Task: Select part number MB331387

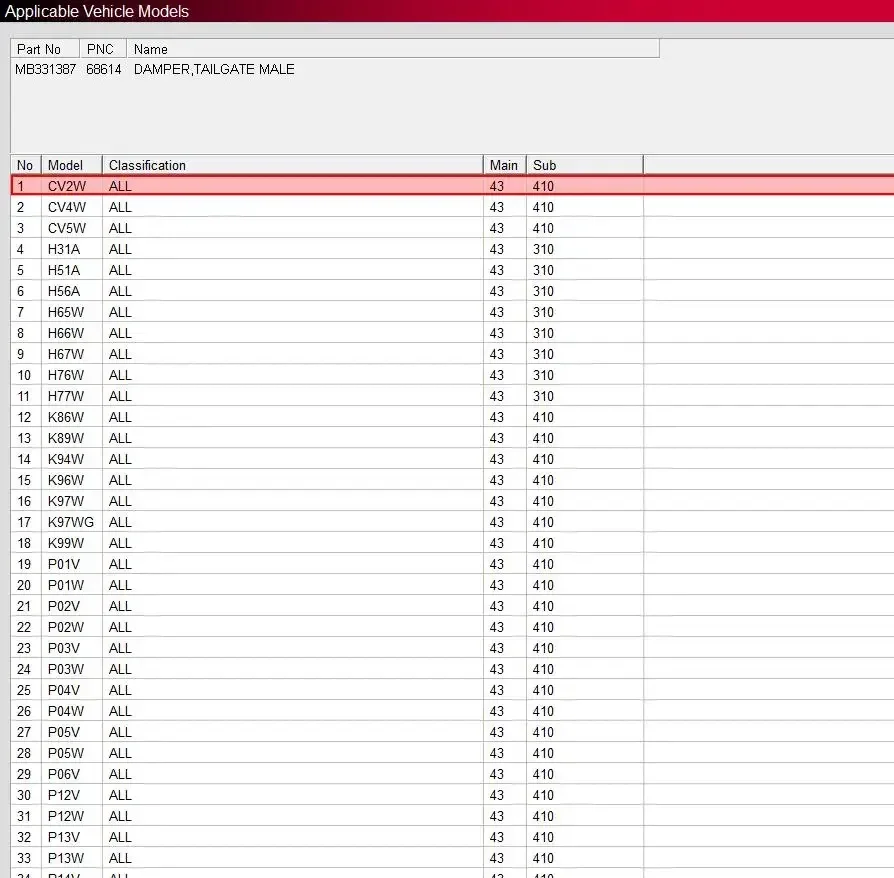Action: point(46,70)
